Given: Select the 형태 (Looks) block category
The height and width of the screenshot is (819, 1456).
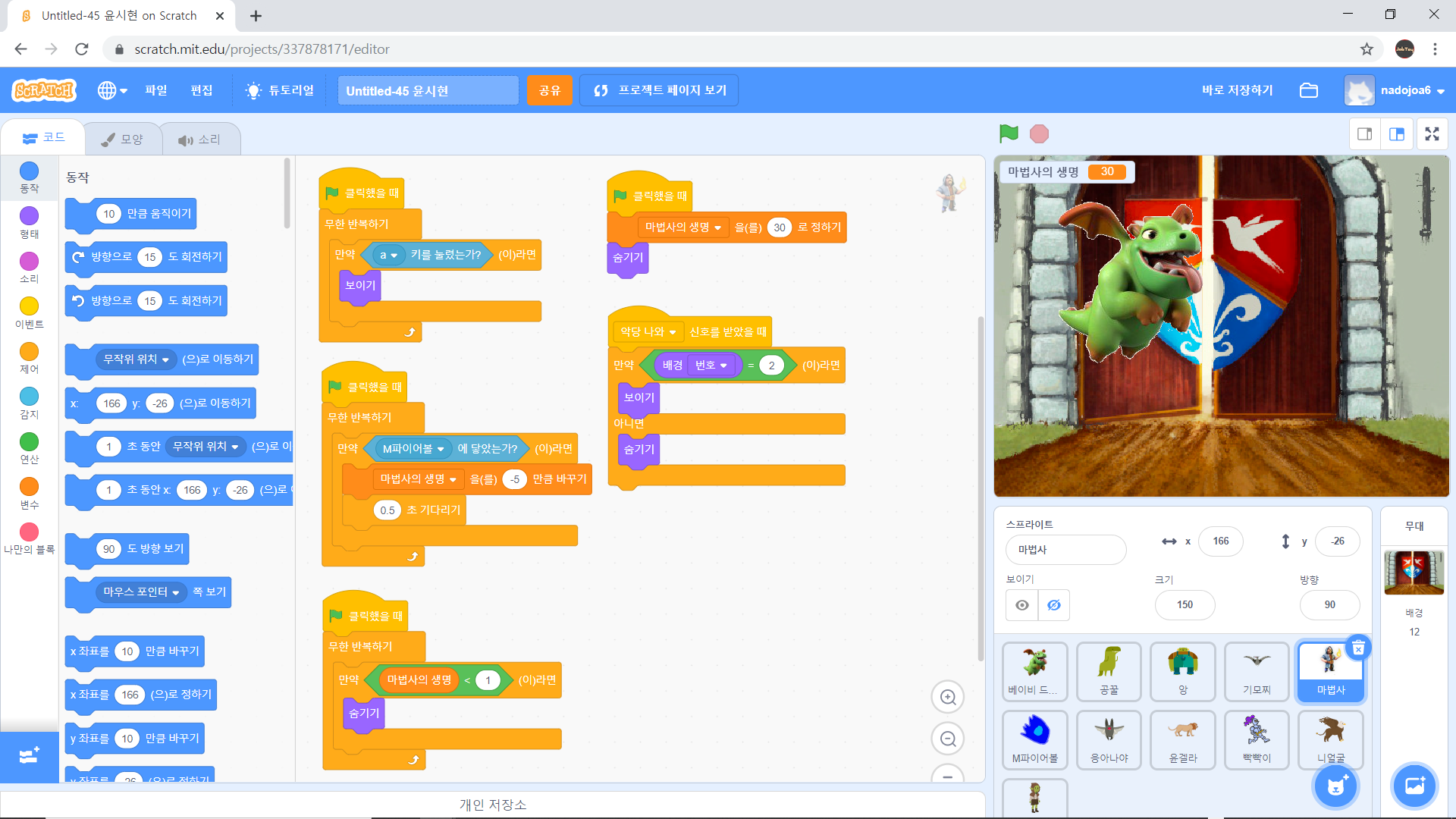Looking at the screenshot, I should pos(29,223).
